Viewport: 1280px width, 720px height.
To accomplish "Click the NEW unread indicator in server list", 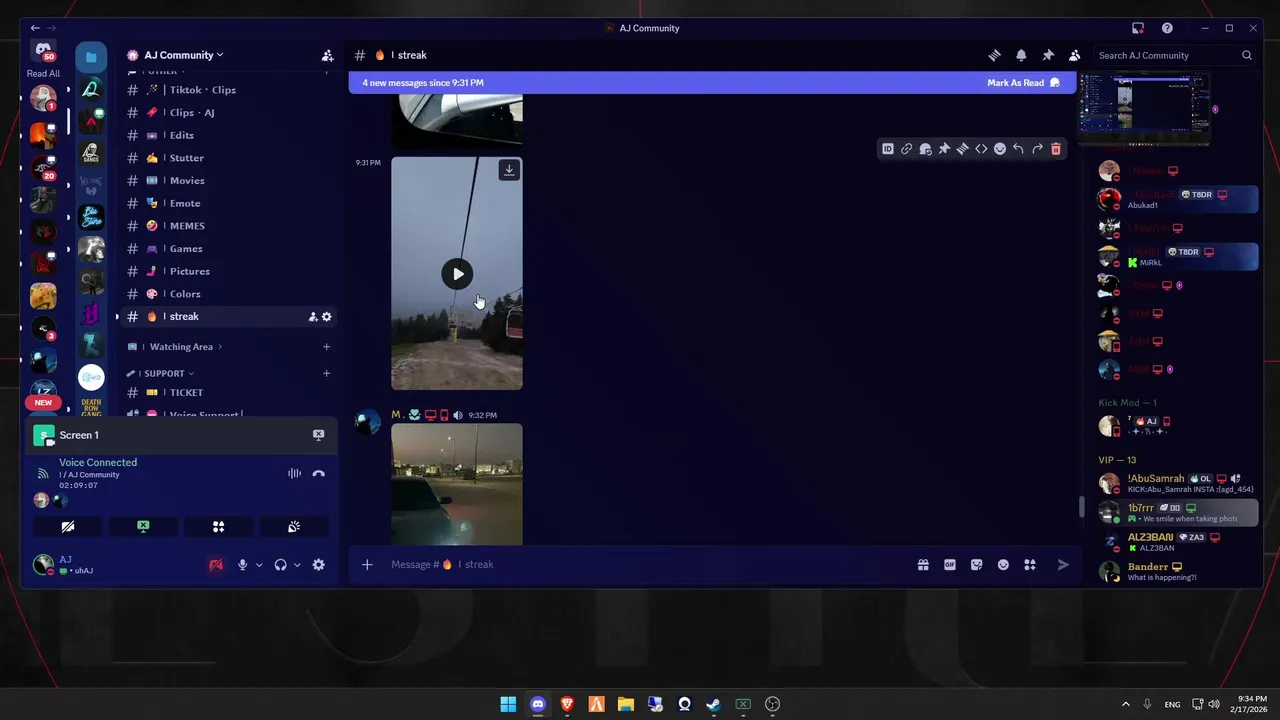I will [x=43, y=403].
